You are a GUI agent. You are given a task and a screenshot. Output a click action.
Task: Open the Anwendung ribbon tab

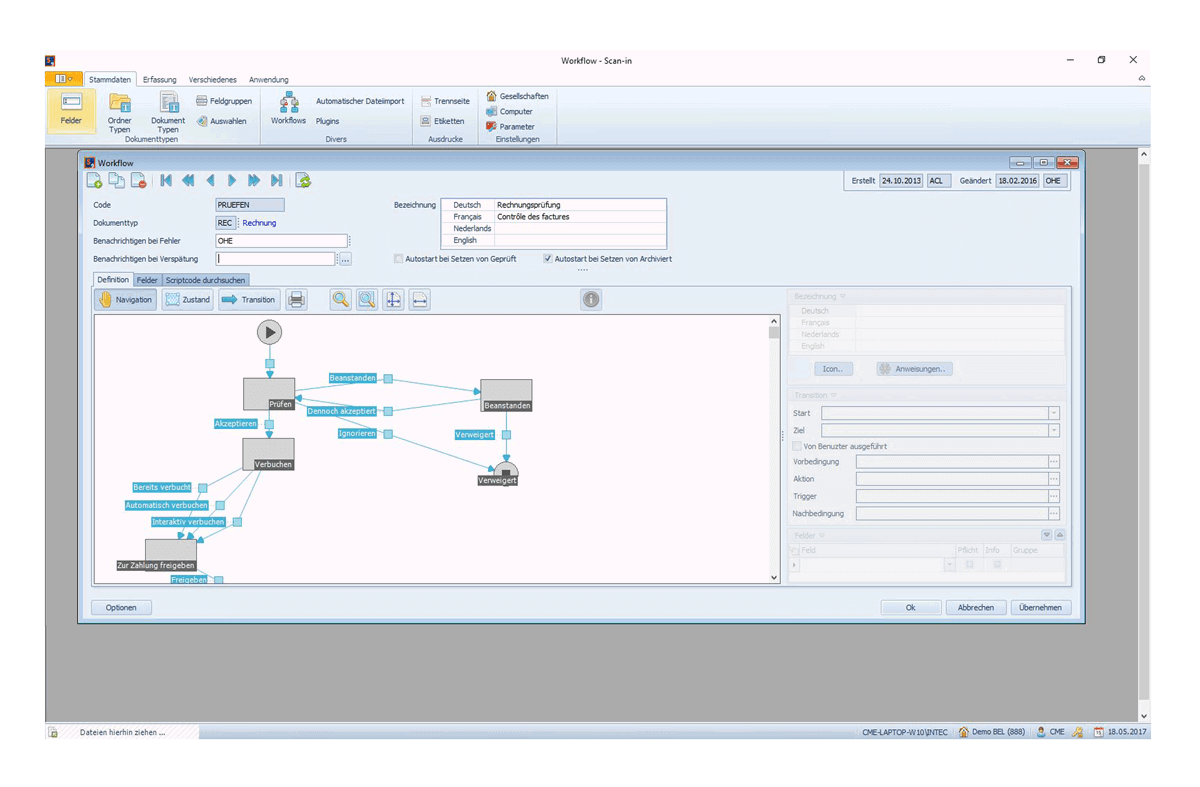(x=268, y=79)
